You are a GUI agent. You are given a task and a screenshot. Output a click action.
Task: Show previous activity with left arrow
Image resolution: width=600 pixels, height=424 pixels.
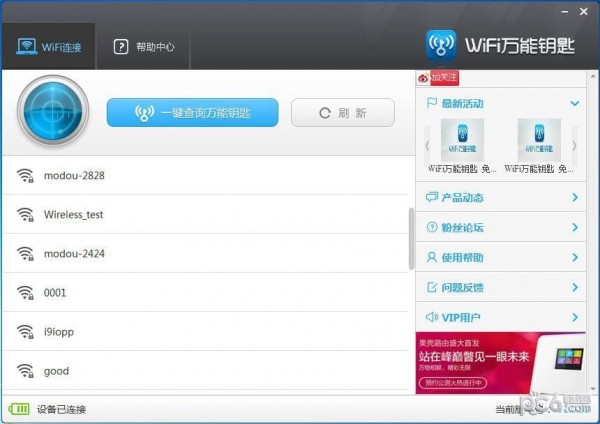click(x=427, y=145)
